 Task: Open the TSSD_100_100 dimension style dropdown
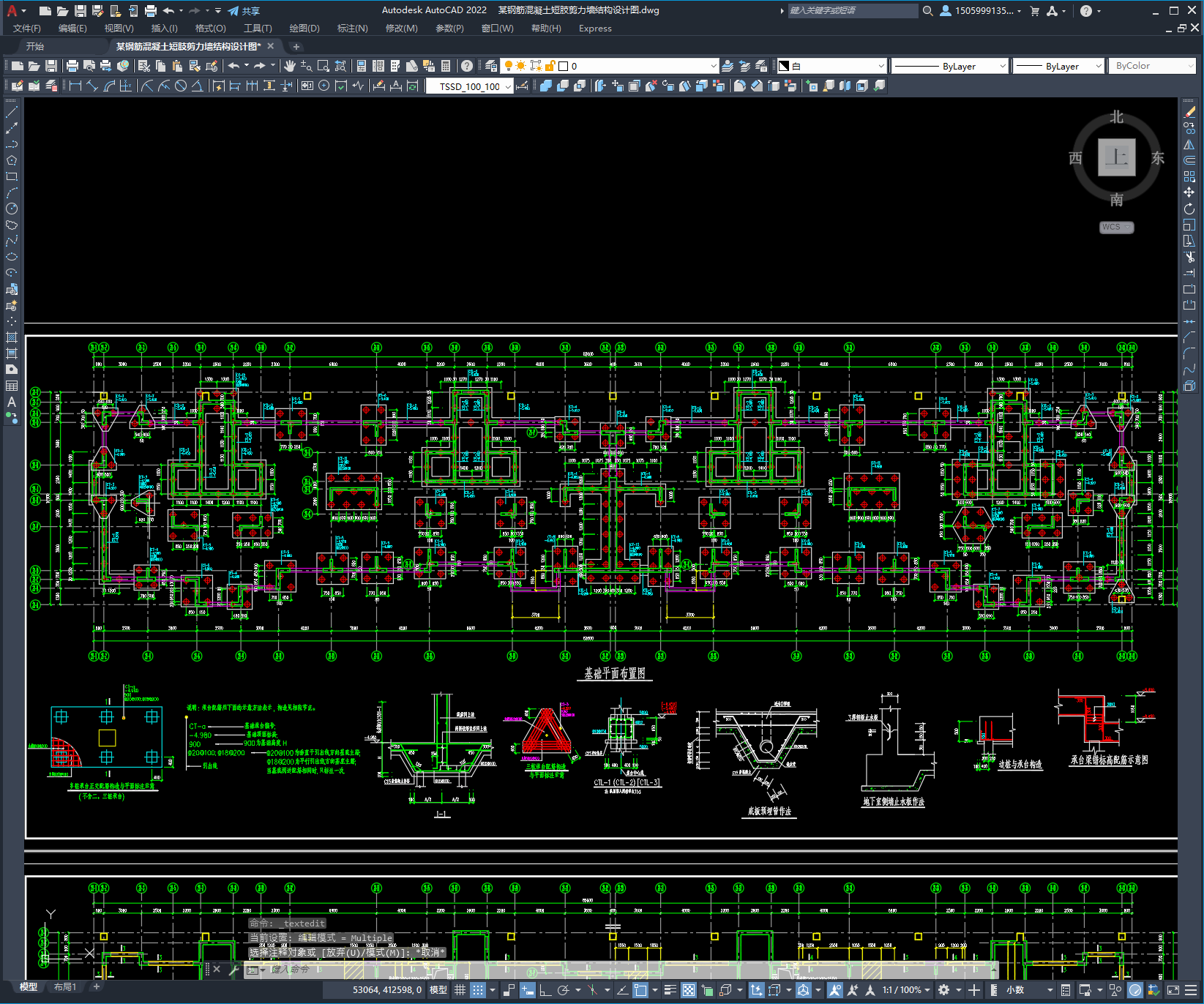pyautogui.click(x=470, y=86)
